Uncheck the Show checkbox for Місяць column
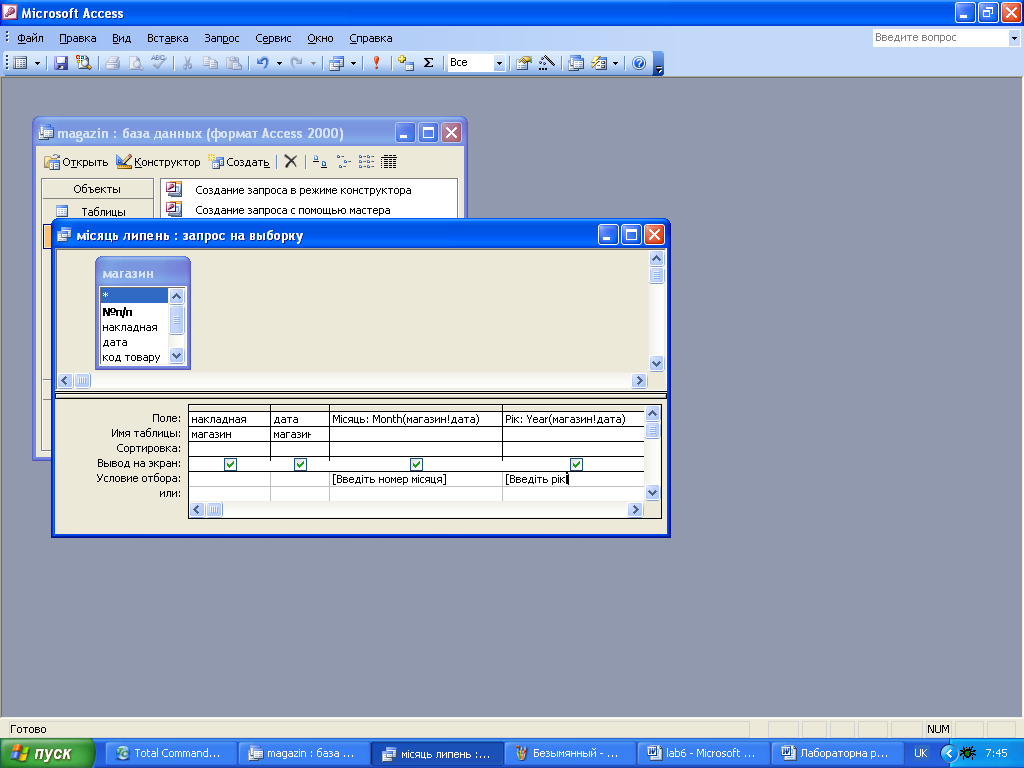The image size is (1024, 768). pos(416,464)
